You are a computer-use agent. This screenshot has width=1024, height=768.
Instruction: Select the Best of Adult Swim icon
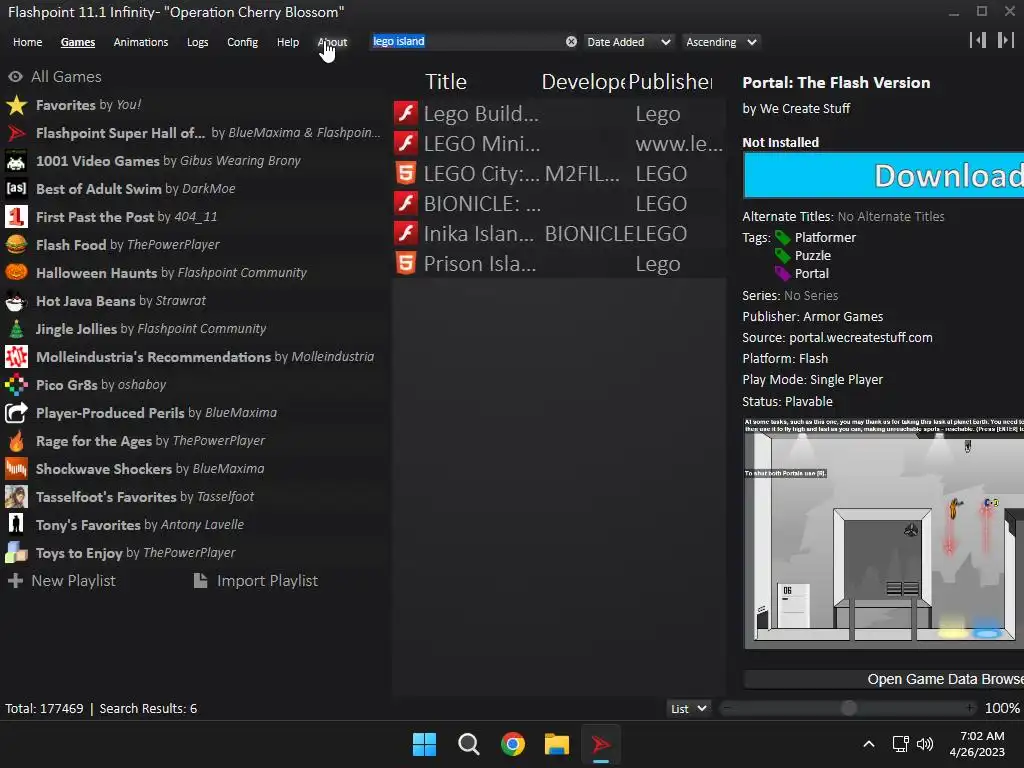point(16,189)
